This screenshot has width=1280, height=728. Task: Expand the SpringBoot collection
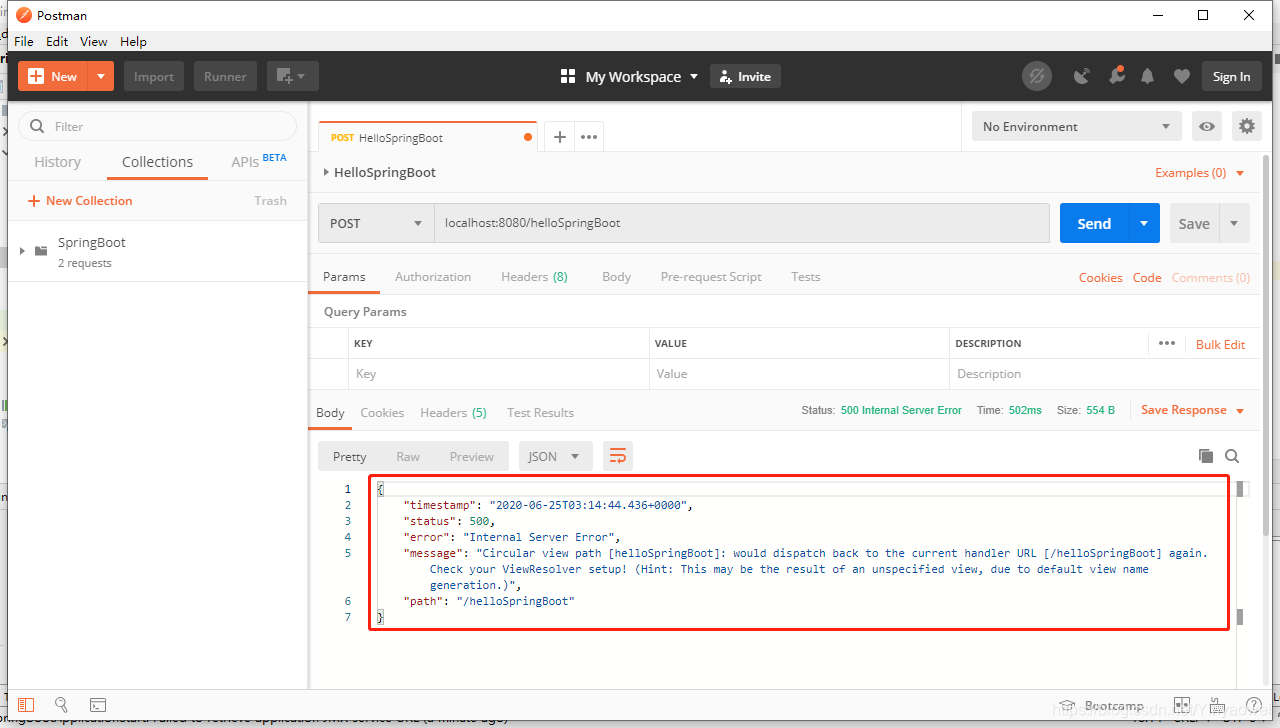(22, 251)
